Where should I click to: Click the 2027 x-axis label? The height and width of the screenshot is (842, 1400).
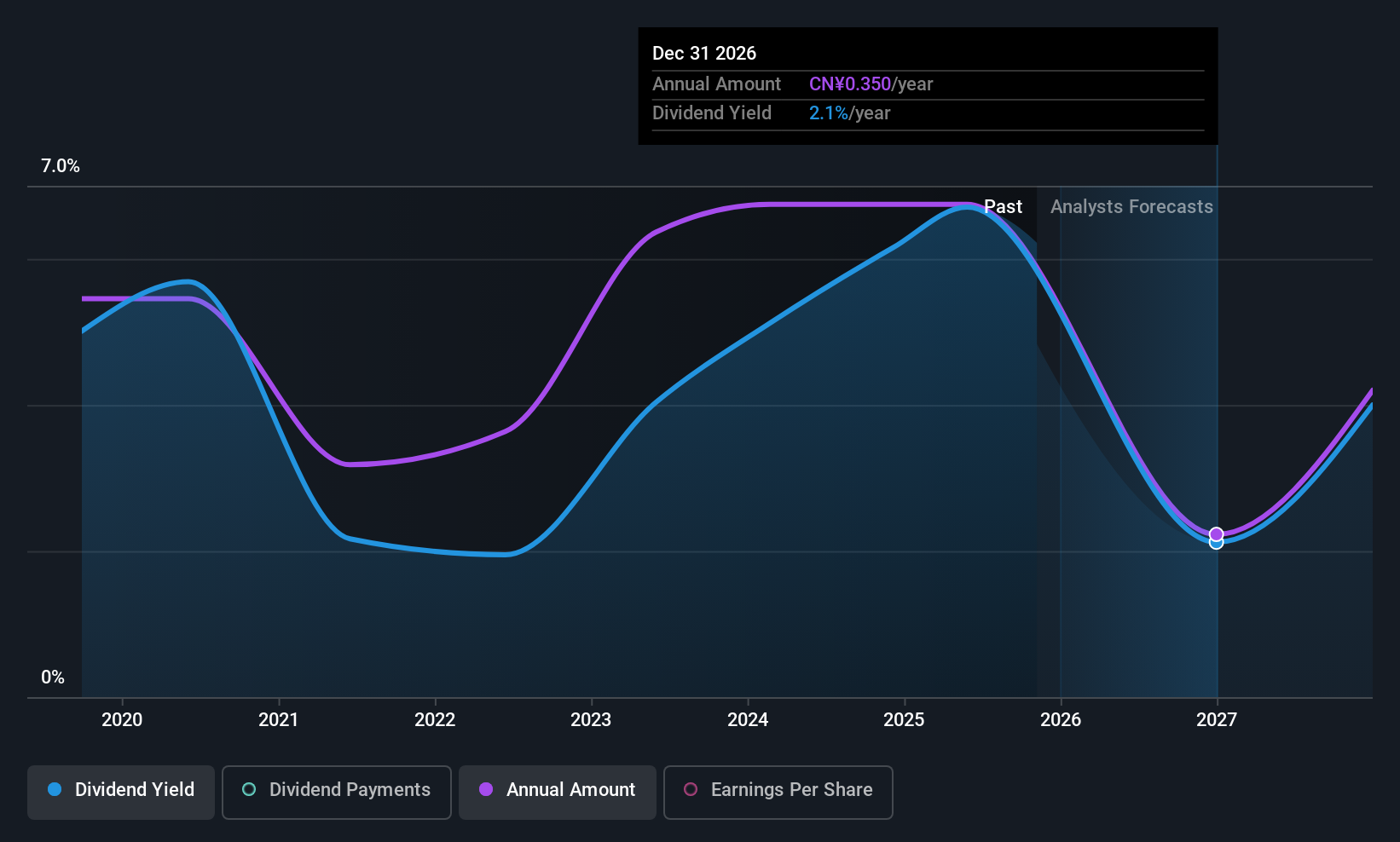click(x=1217, y=720)
